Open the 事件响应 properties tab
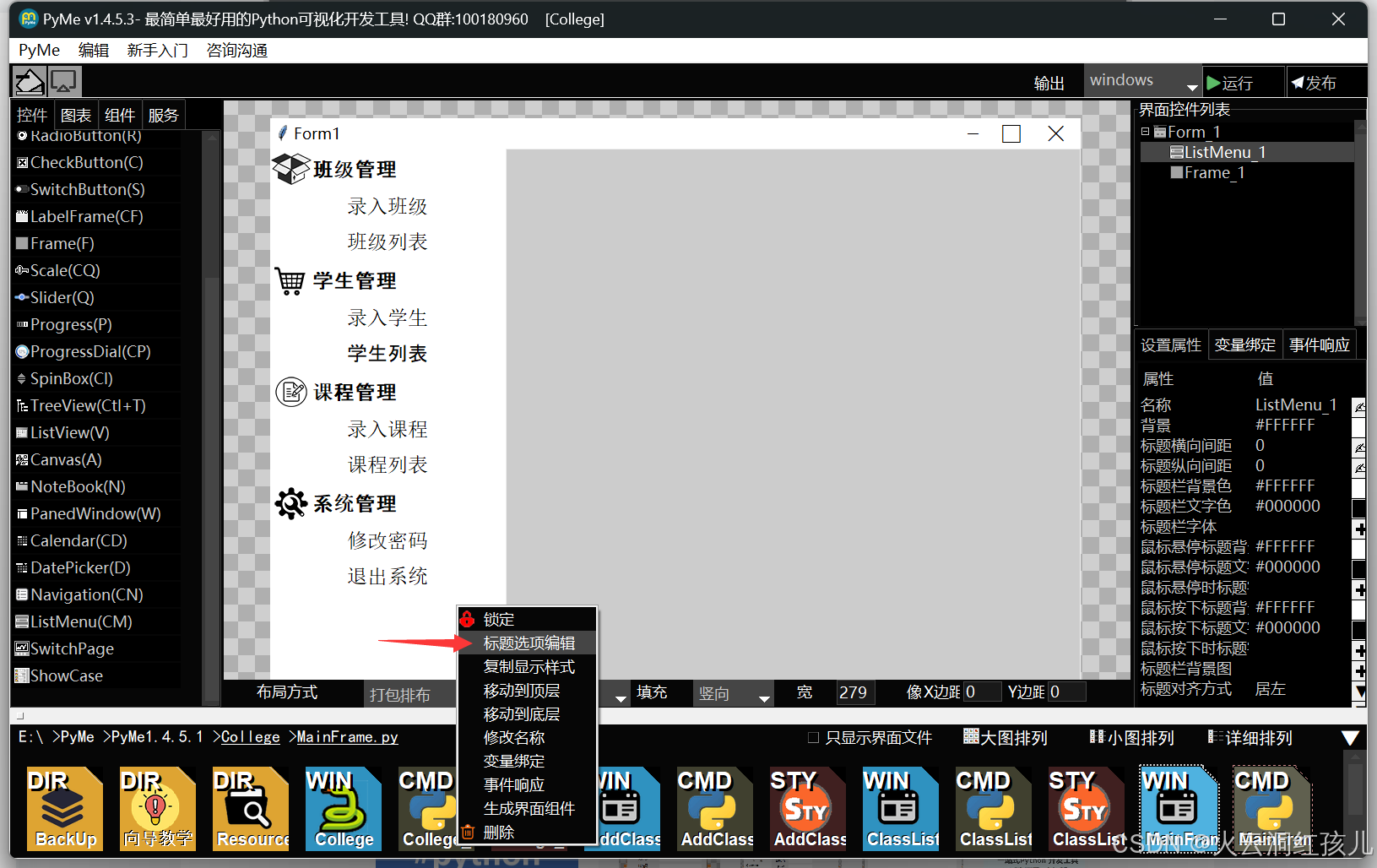 pyautogui.click(x=1320, y=344)
